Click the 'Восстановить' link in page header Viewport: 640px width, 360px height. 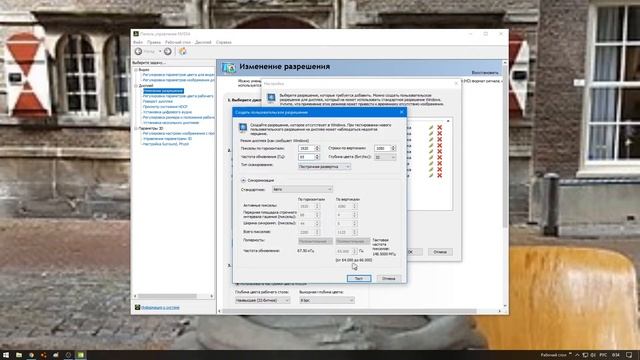[x=485, y=73]
